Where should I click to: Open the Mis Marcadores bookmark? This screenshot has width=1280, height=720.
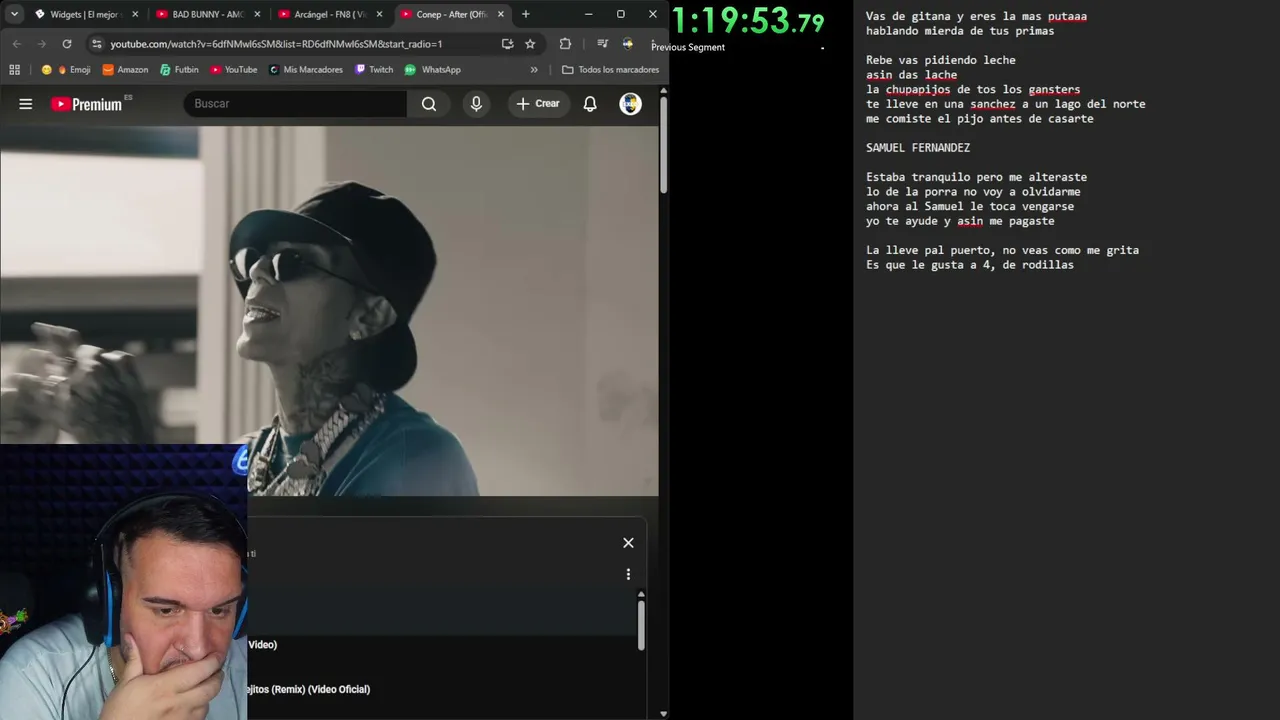coord(306,70)
